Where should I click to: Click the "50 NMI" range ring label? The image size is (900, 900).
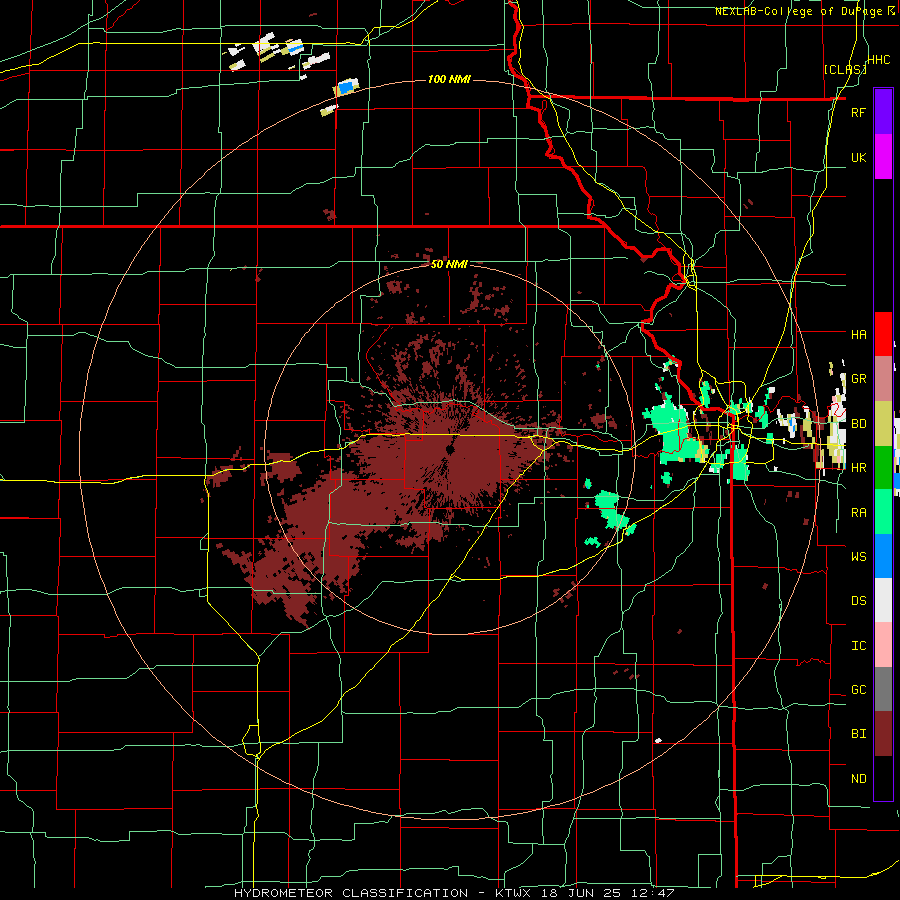[x=449, y=264]
